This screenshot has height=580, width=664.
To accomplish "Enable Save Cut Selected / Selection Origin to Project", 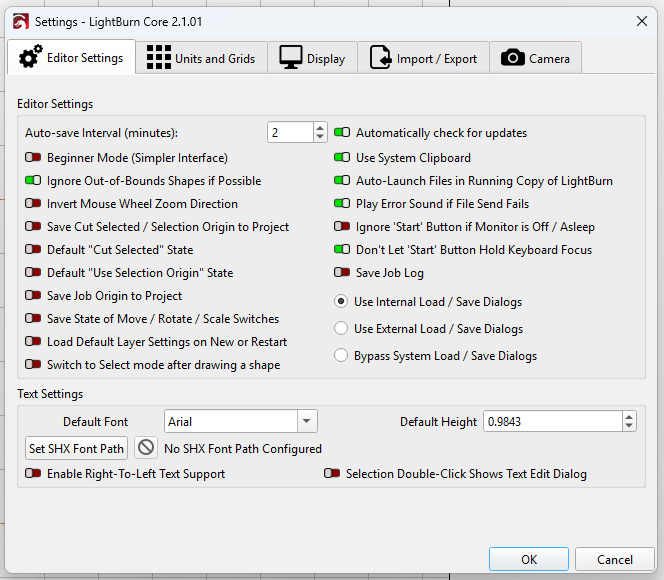I will click(33, 226).
